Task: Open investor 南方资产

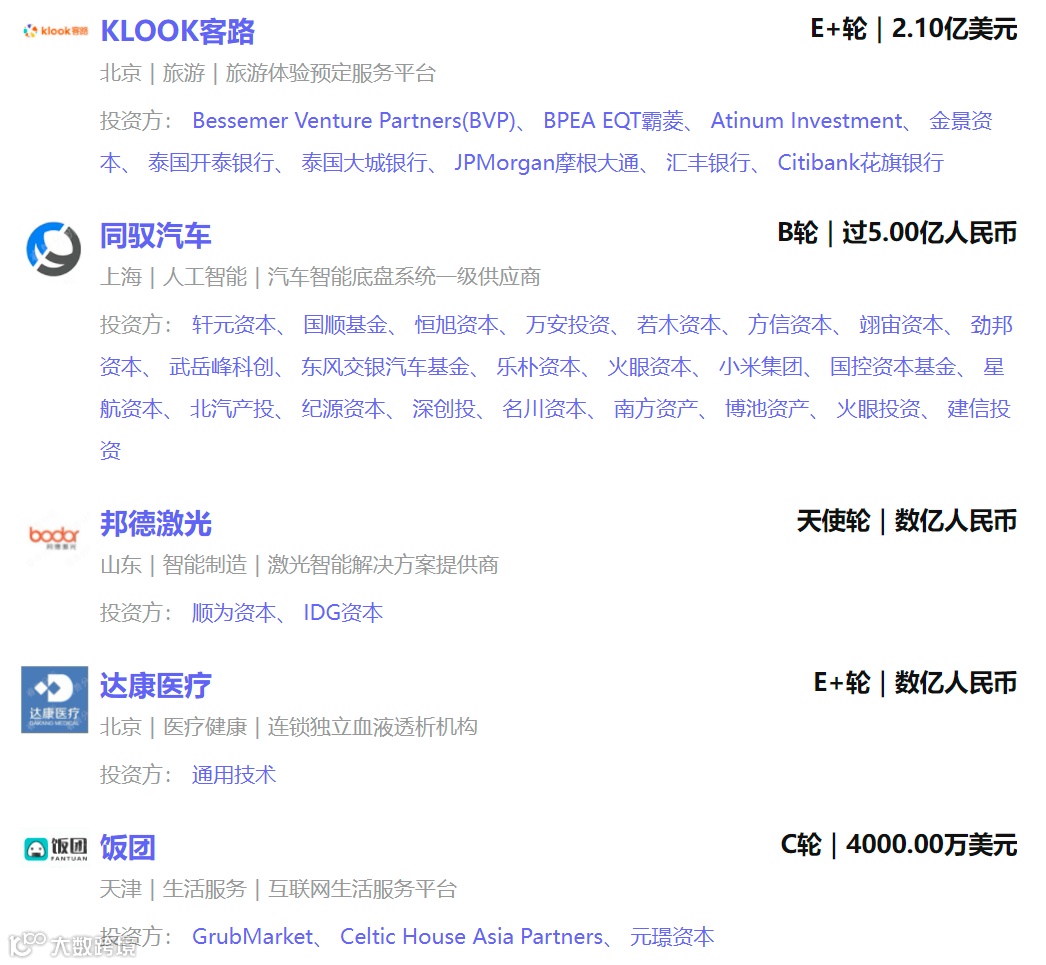Action: (x=656, y=409)
